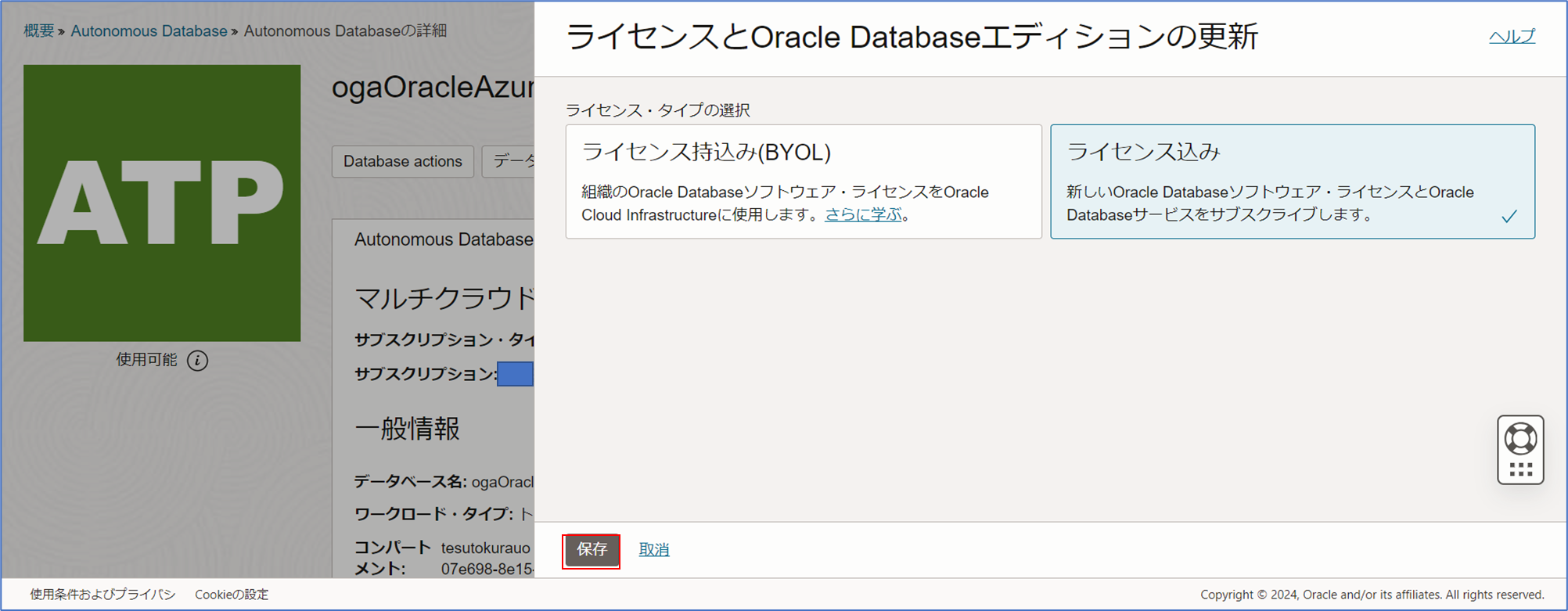This screenshot has width=1568, height=611.
Task: Click the データベース名 label
Action: click(410, 482)
